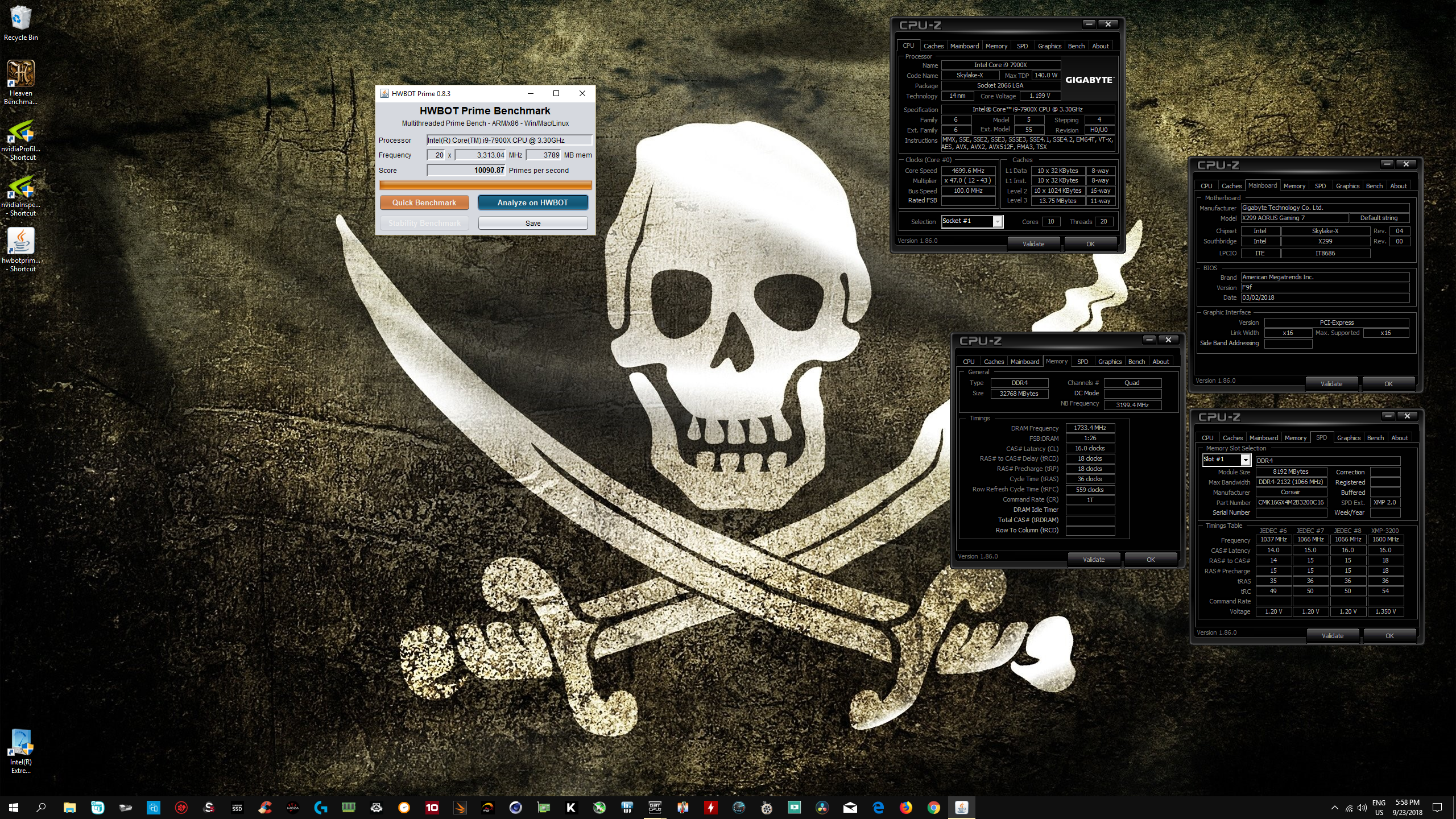Show hidden system tray icons
The image size is (1456, 819).
[x=1334, y=808]
